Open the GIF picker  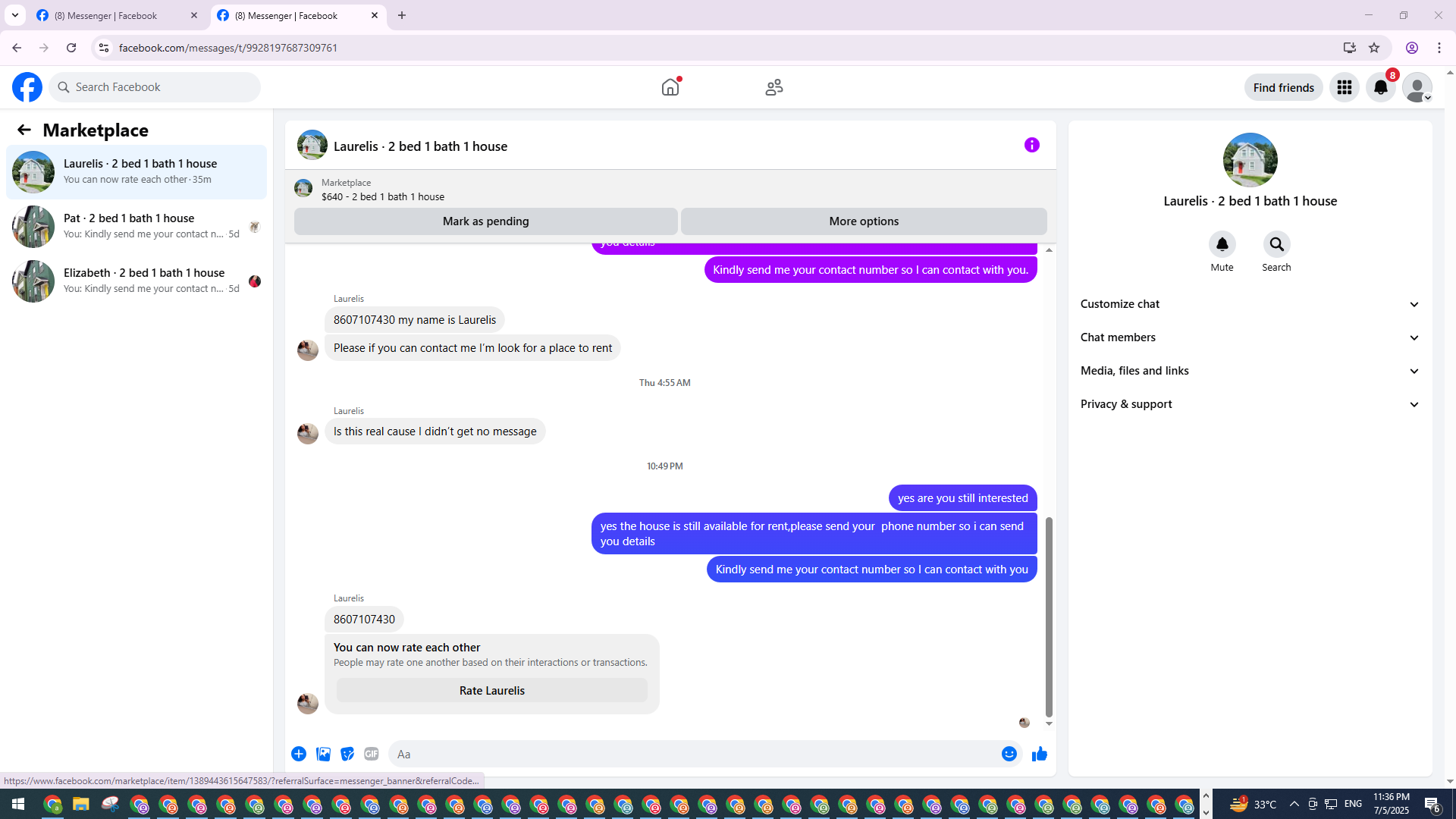pyautogui.click(x=371, y=754)
